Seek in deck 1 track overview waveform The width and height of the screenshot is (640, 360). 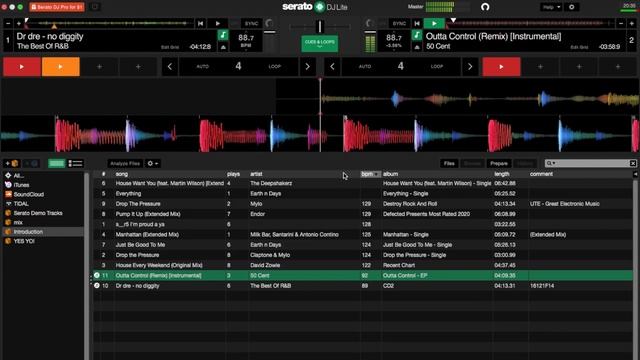point(109,24)
